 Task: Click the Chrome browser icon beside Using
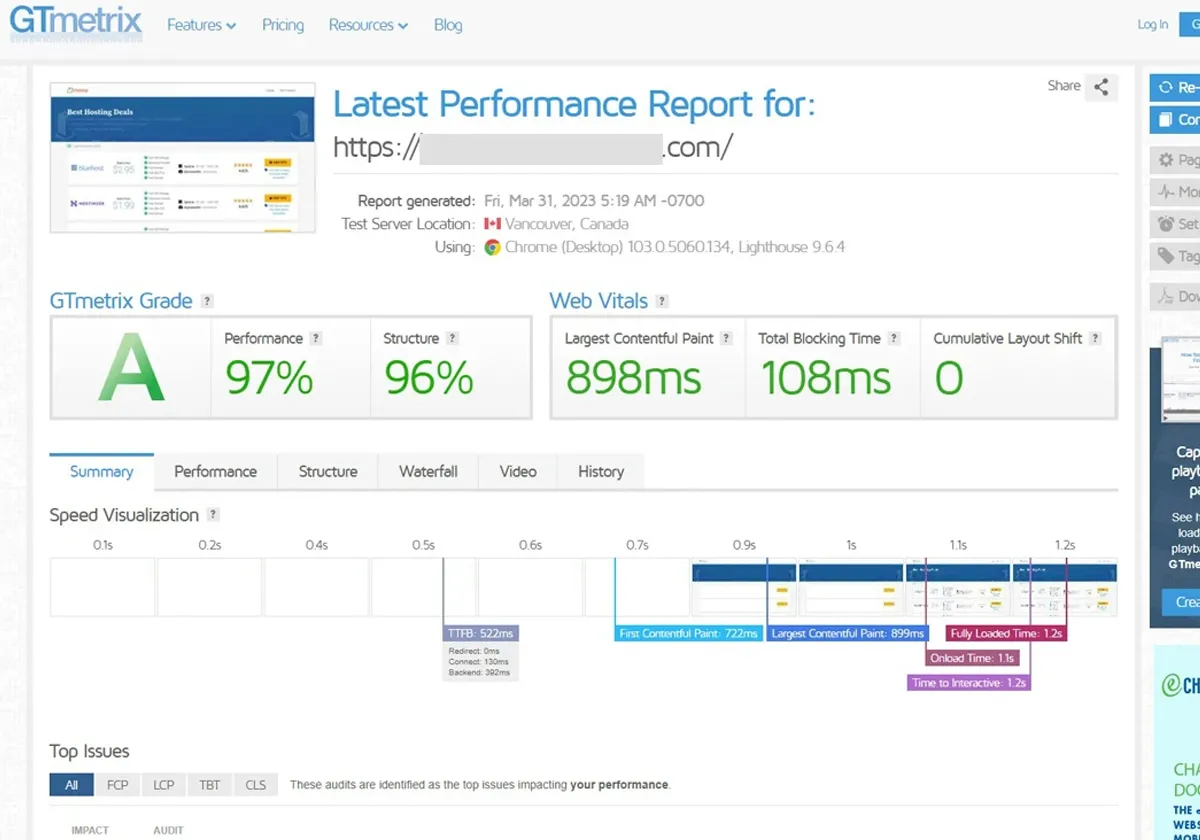pyautogui.click(x=491, y=247)
